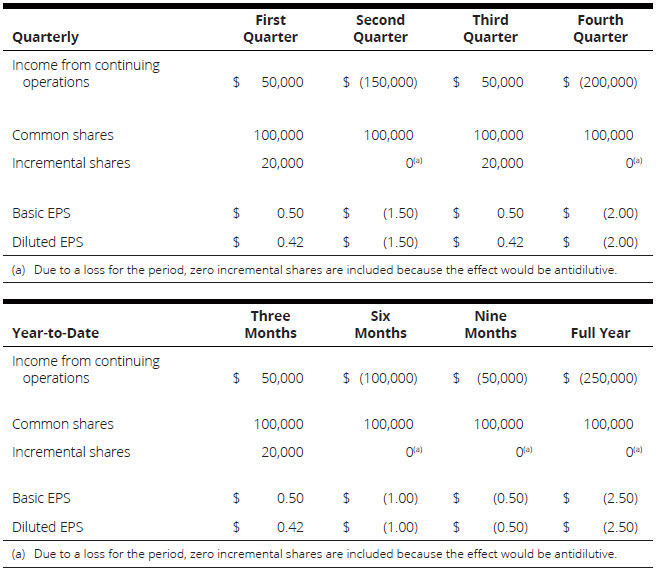Click the Year-to-Date table header label
This screenshot has height=571, width=656.
pos(55,333)
